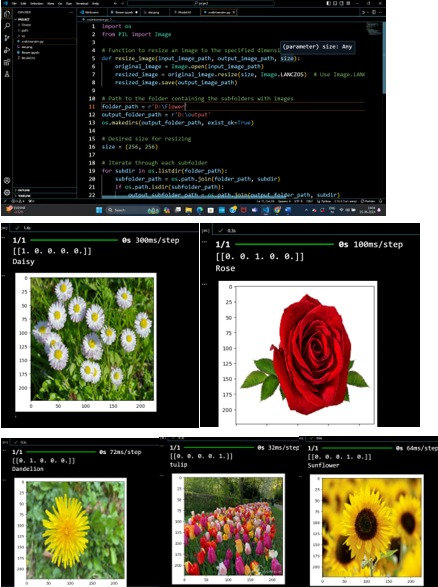
Task: Open the Run and Debug view
Action: pyautogui.click(x=7, y=50)
